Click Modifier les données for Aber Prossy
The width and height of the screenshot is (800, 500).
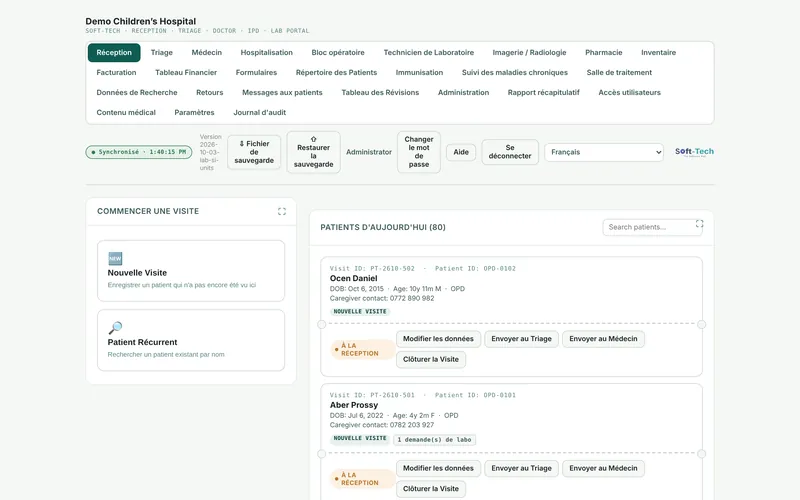pos(438,468)
